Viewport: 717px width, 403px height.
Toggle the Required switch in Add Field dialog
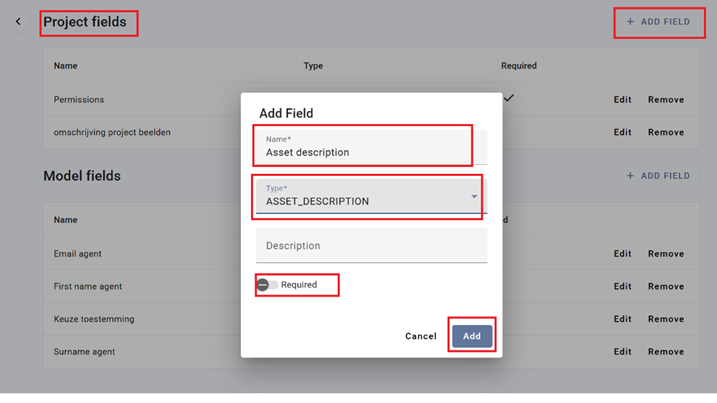(x=267, y=285)
